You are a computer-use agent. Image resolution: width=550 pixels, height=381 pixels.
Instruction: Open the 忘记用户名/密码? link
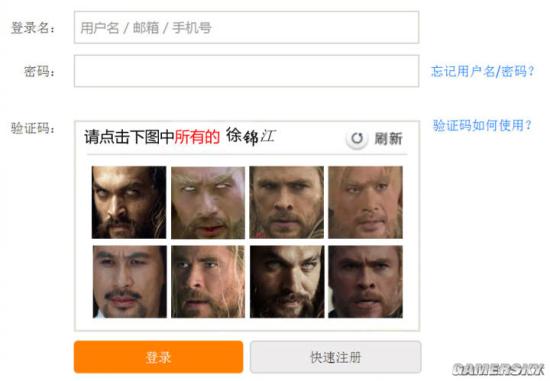(483, 71)
